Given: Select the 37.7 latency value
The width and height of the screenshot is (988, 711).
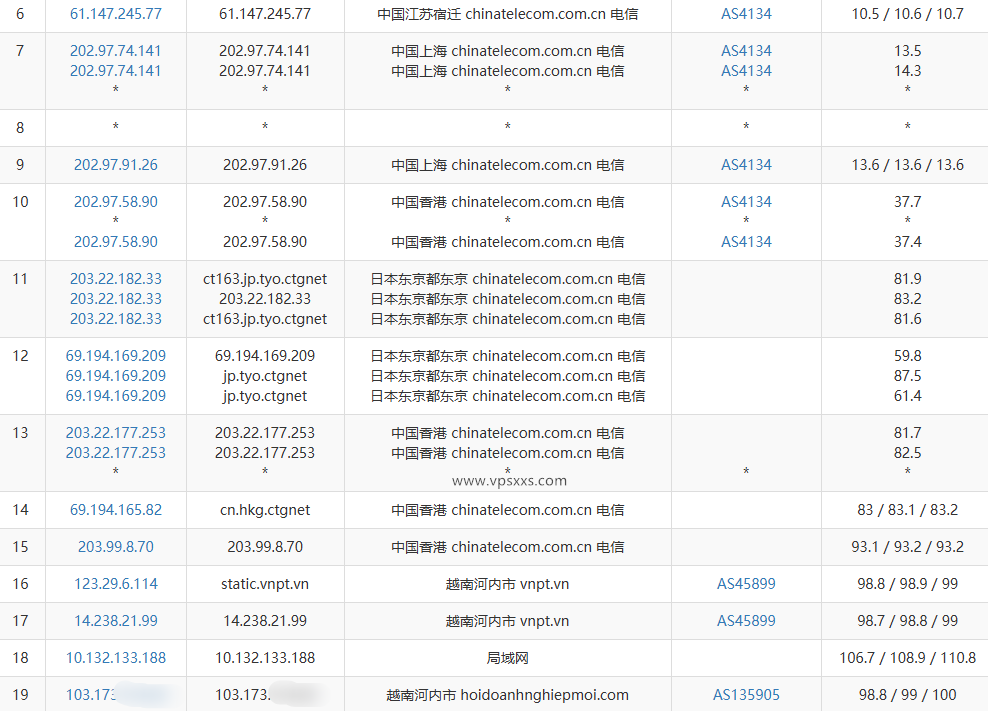Looking at the screenshot, I should click(x=907, y=202).
